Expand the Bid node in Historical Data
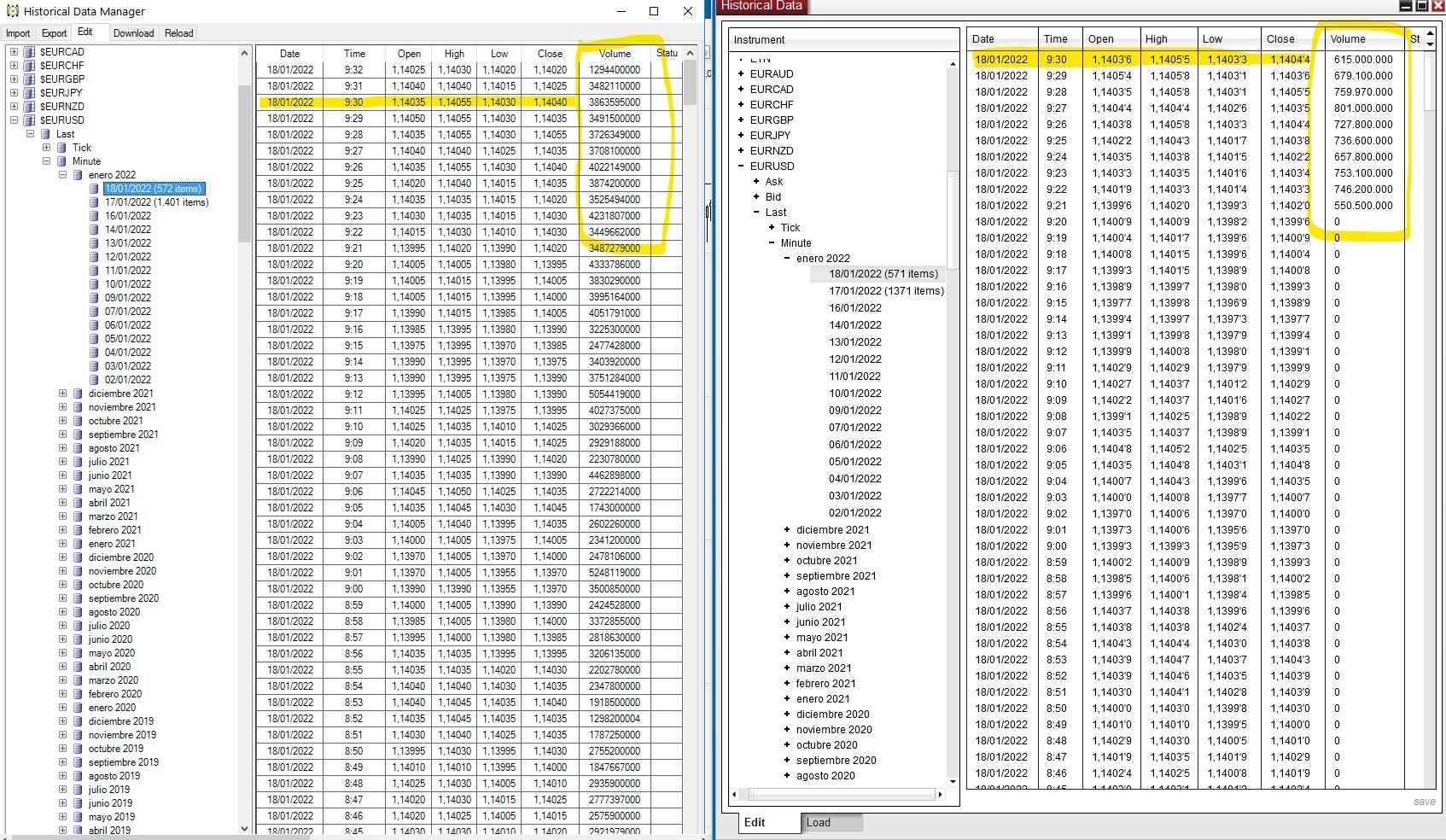Viewport: 1446px width, 840px height. coord(756,197)
